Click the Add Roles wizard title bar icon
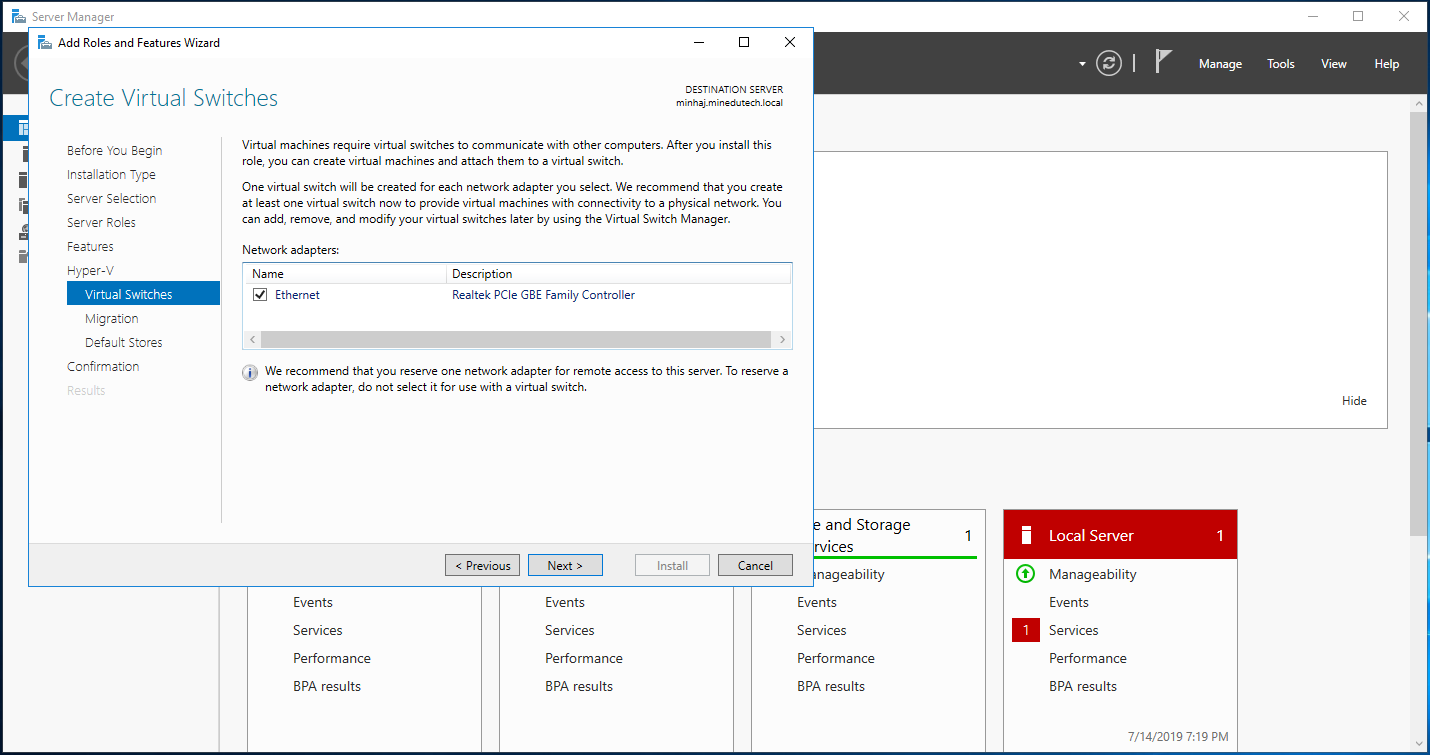 45,43
